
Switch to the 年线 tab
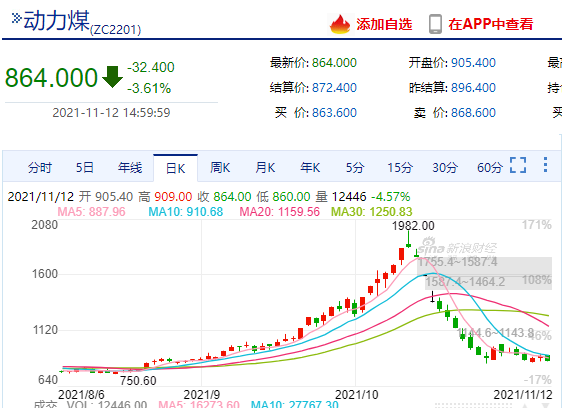point(130,167)
